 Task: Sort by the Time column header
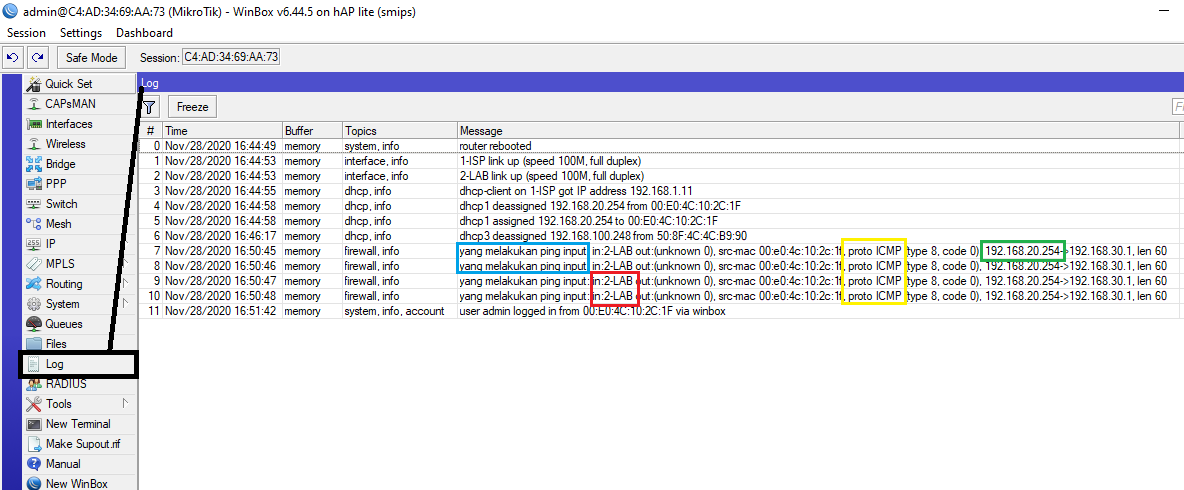tap(223, 131)
